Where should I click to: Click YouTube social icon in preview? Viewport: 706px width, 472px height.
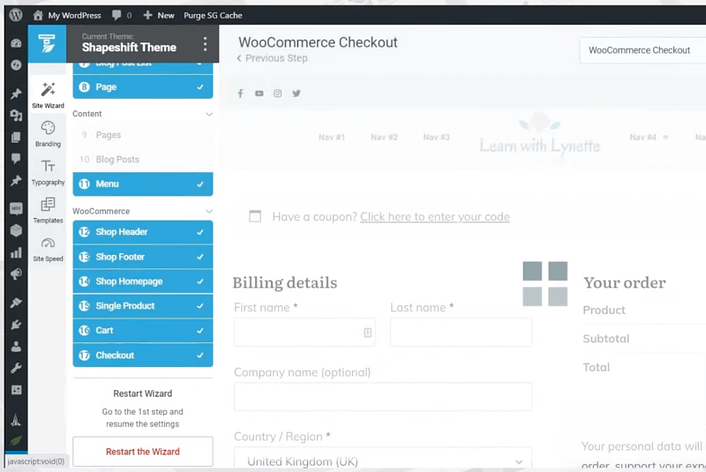click(x=259, y=93)
